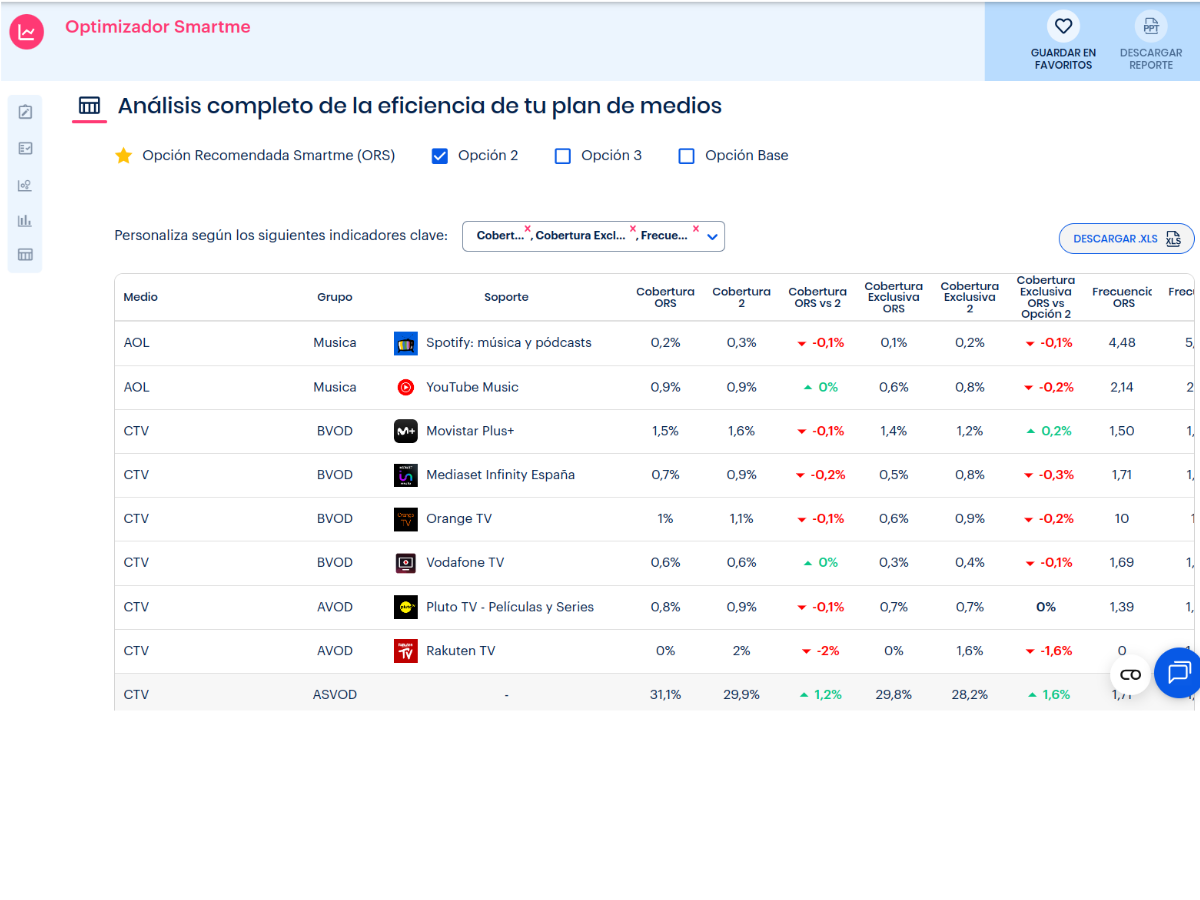
Task: Tick the Opción Base checkbox
Action: click(x=686, y=156)
